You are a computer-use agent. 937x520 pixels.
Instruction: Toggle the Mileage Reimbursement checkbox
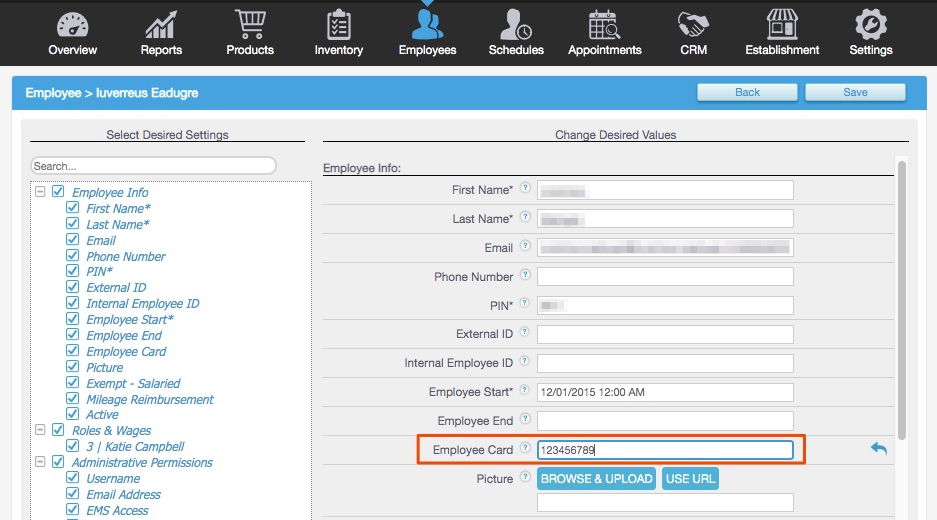pos(72,399)
